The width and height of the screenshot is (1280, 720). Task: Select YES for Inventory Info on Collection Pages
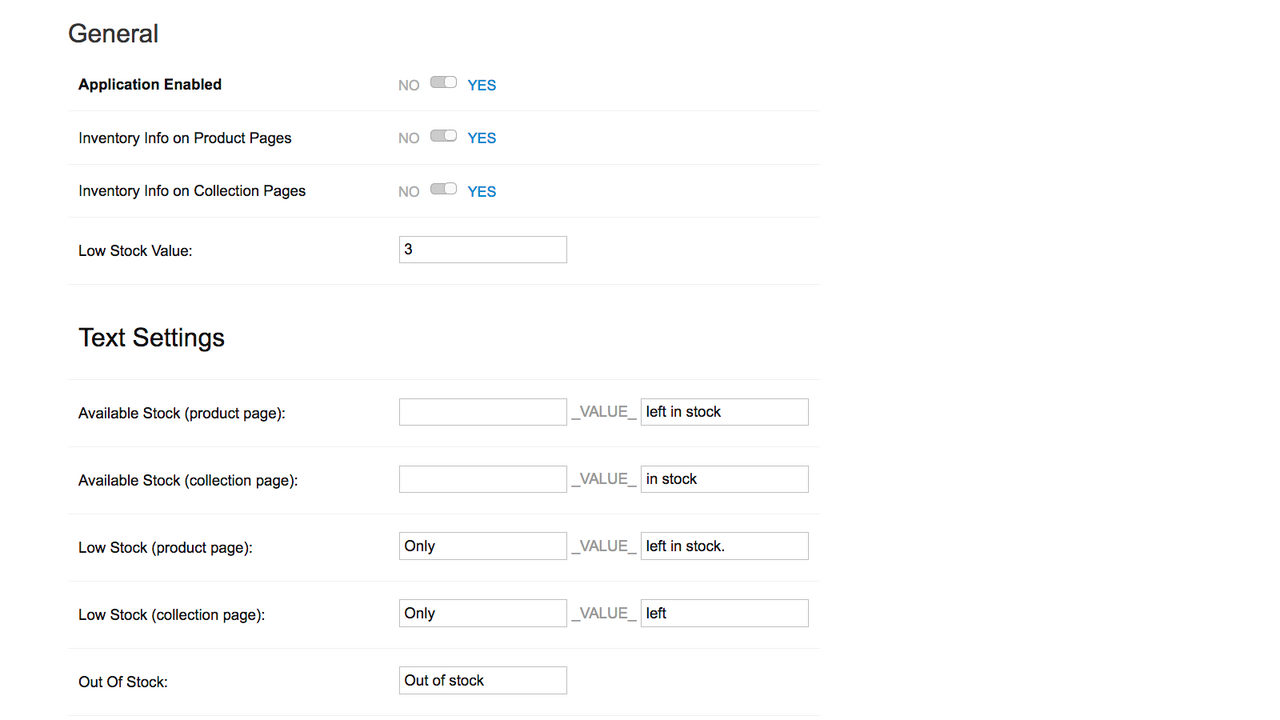pyautogui.click(x=482, y=191)
